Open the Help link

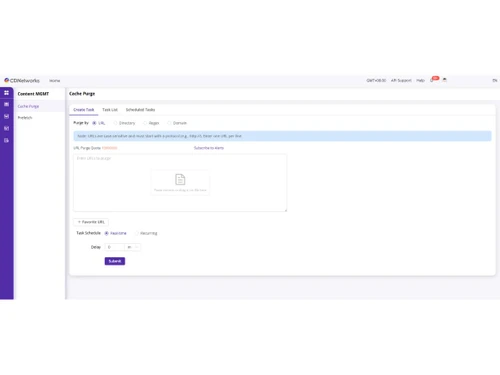coord(420,80)
